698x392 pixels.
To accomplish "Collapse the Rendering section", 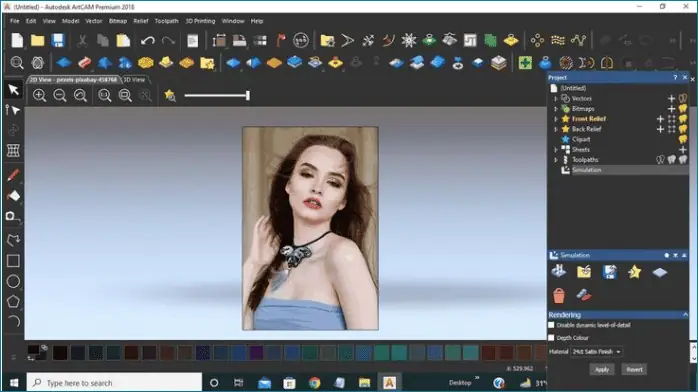I will tap(685, 315).
